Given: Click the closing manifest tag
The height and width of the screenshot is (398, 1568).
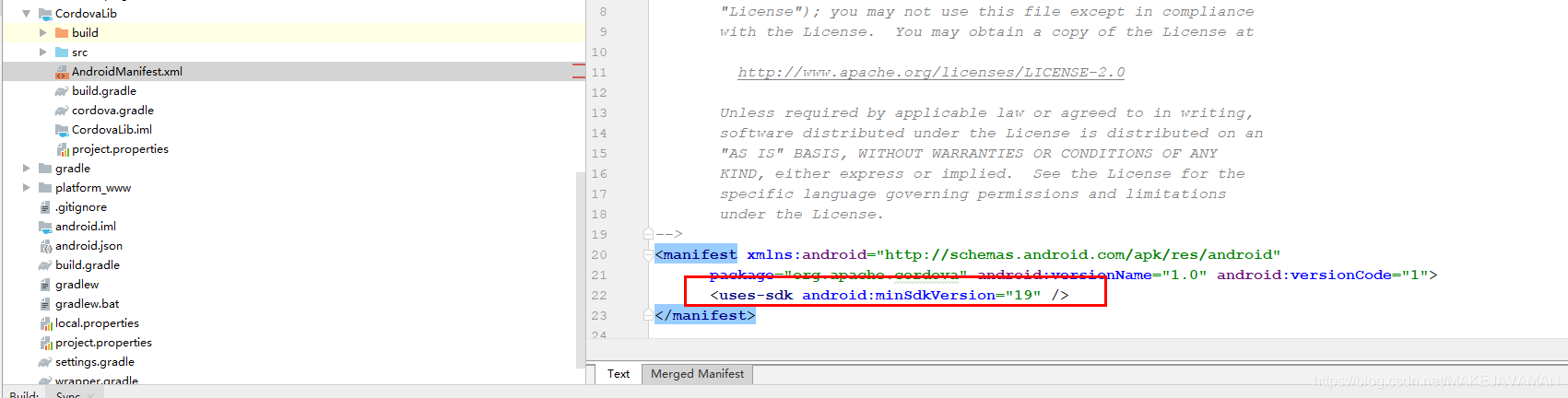Looking at the screenshot, I should point(705,315).
